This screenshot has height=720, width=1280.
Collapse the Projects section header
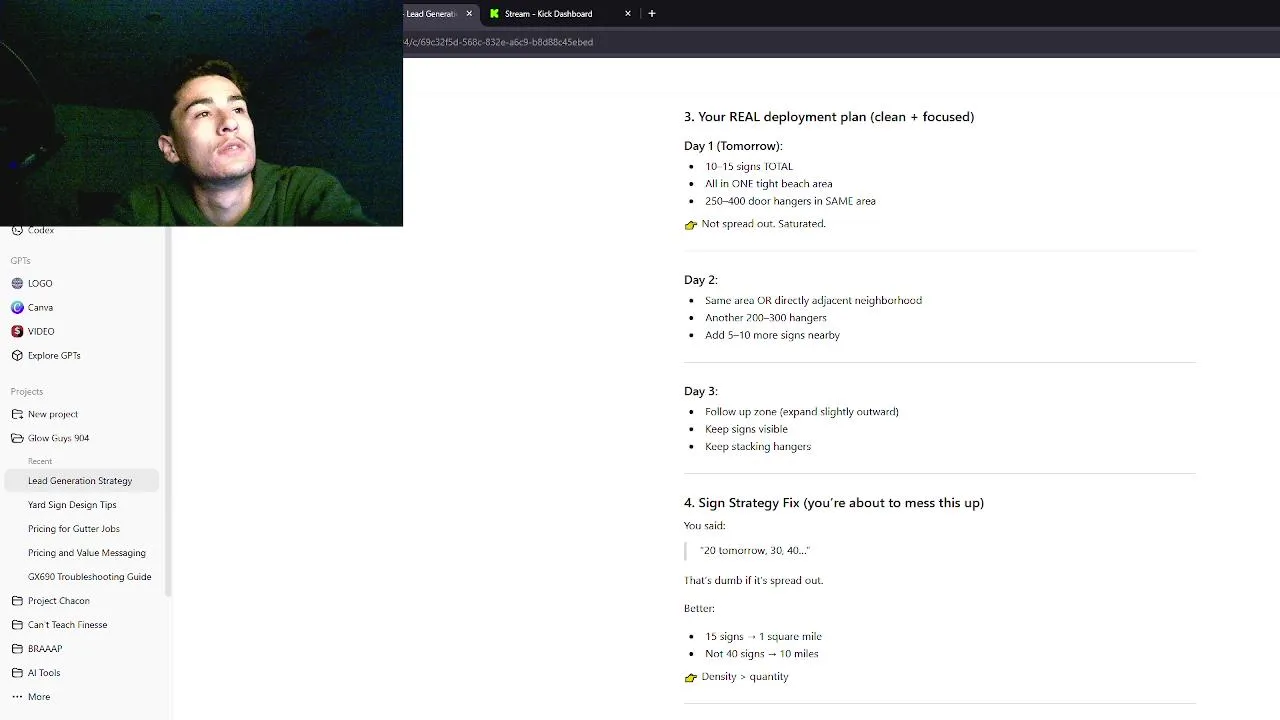coord(27,392)
